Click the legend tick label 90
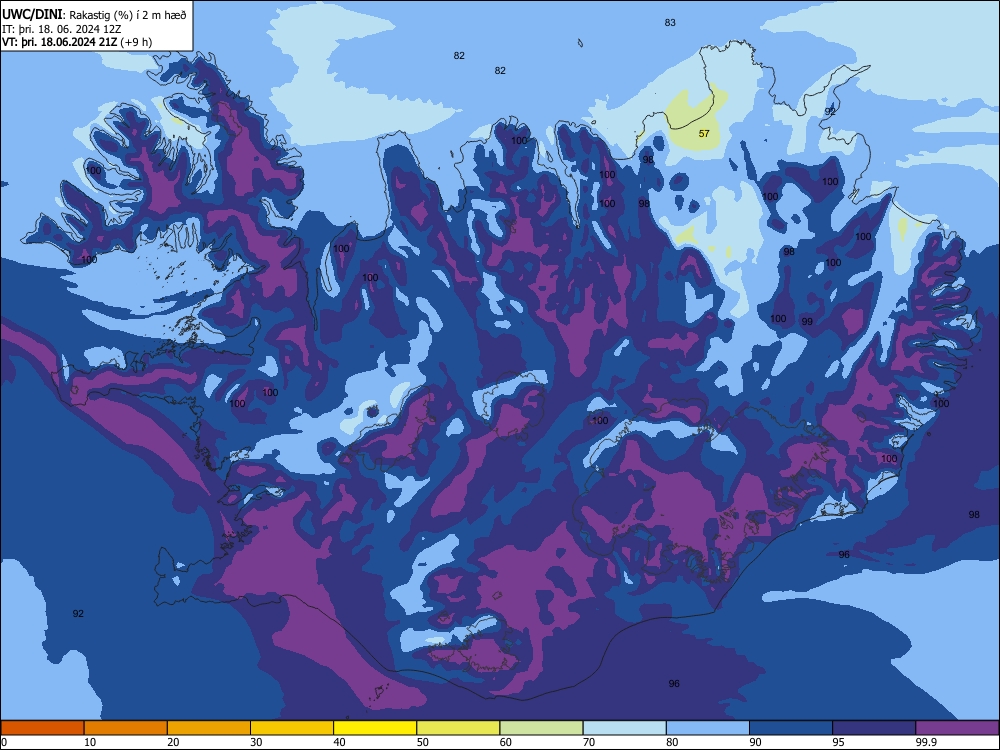 tap(755, 742)
